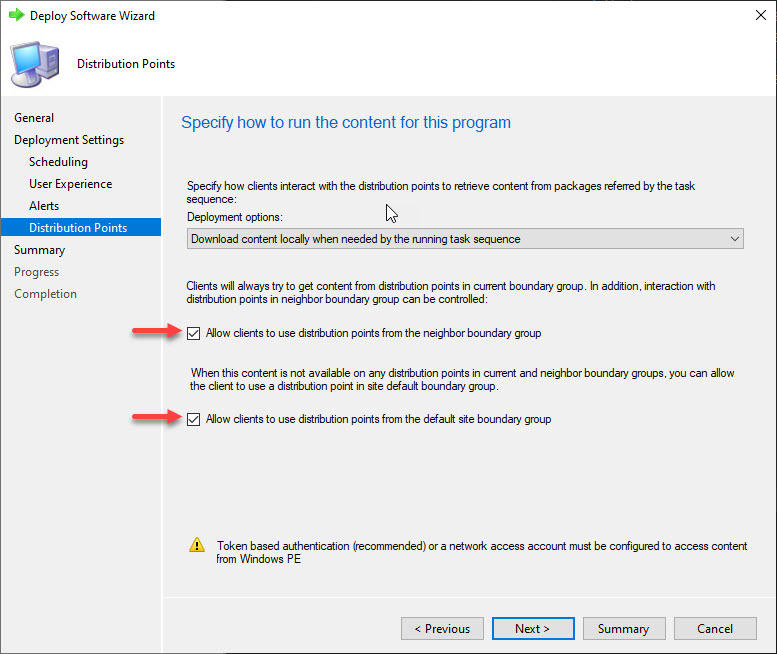Click the neighbor boundary group checkbox label text

click(373, 333)
